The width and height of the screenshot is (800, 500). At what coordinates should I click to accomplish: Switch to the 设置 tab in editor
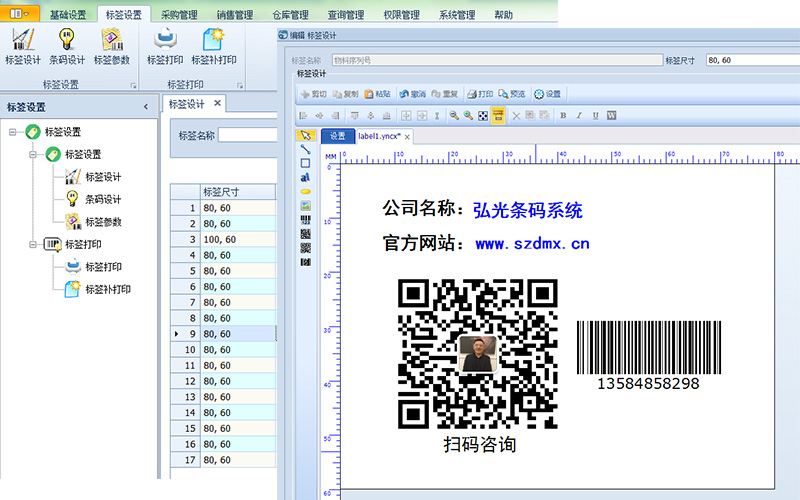337,136
